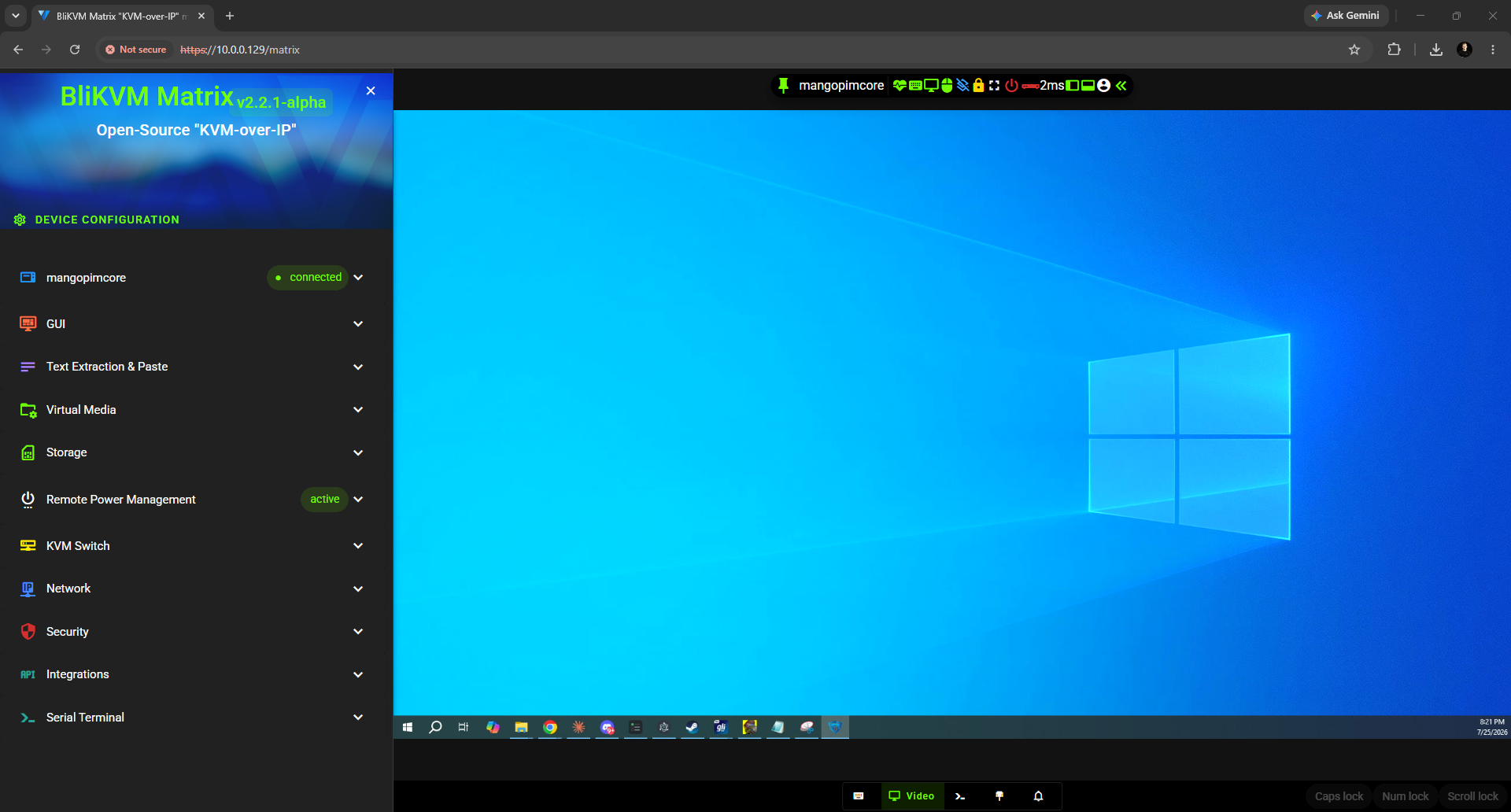Click the blue crossed-out layers icon
This screenshot has width=1511, height=812.
[962, 85]
